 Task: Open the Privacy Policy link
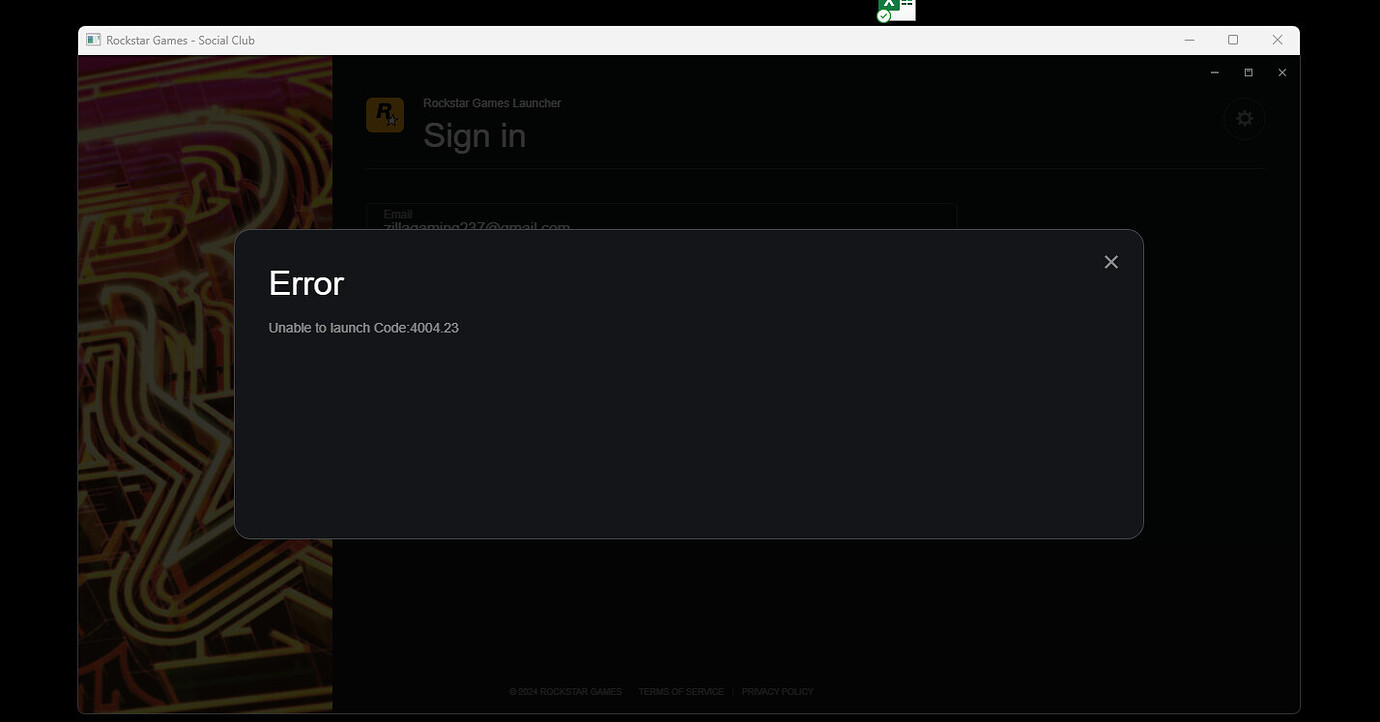point(777,691)
